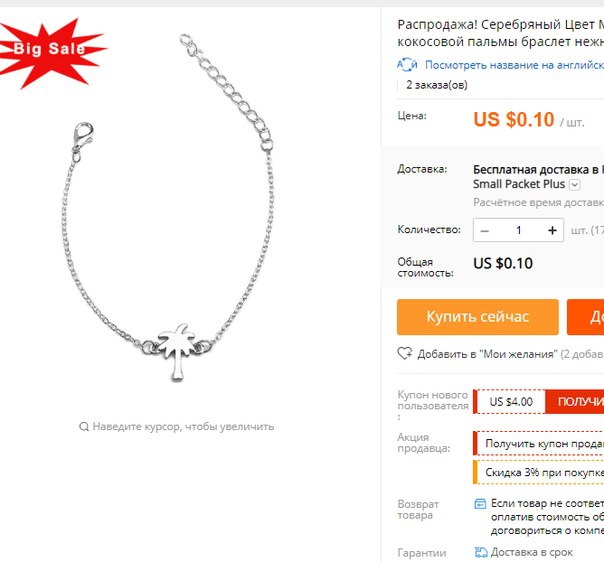Expand the Small Packet Plus shipping dropdown

pos(575,185)
